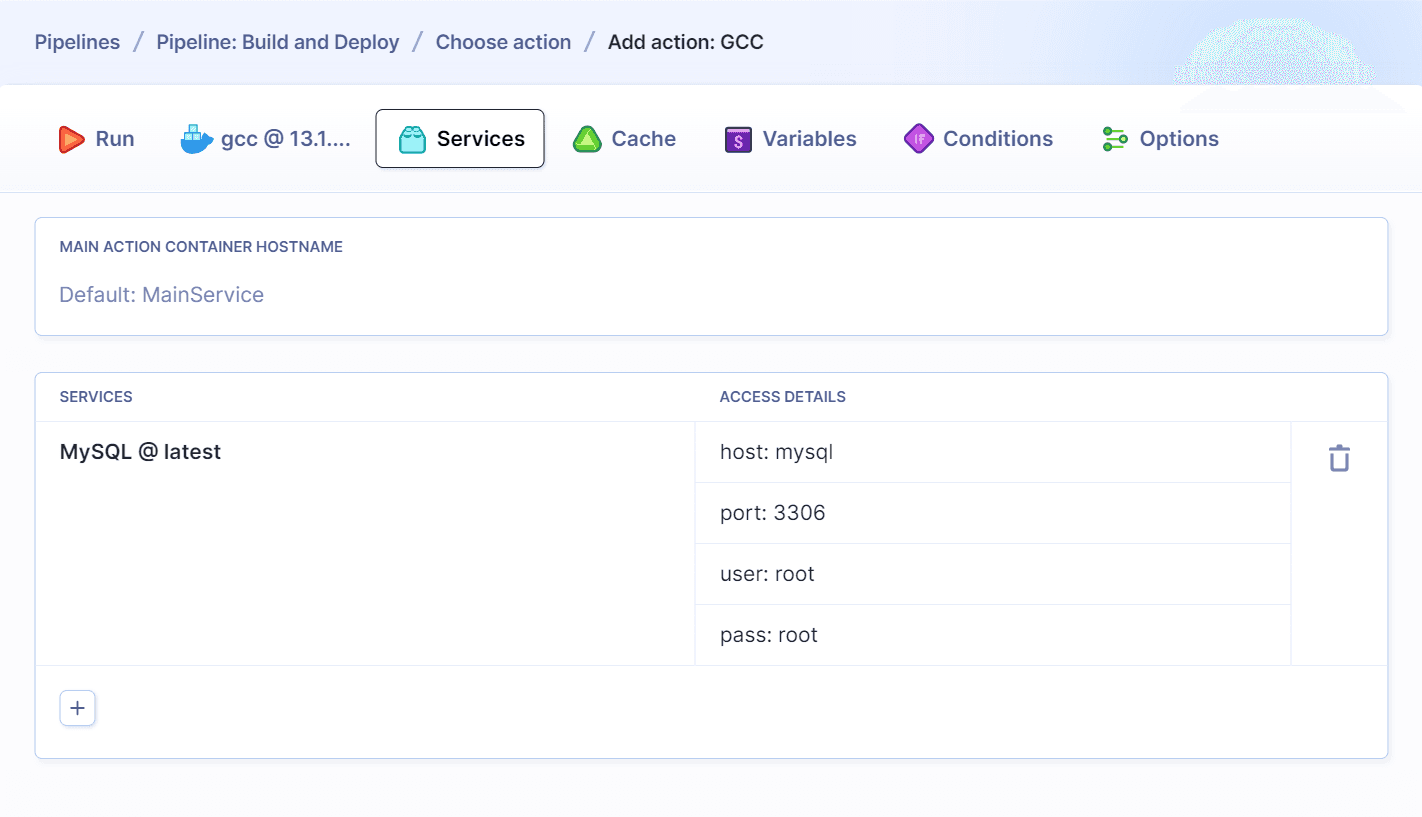Delete the MySQL service via trash icon
Screen dimensions: 1422x817
point(1339,457)
